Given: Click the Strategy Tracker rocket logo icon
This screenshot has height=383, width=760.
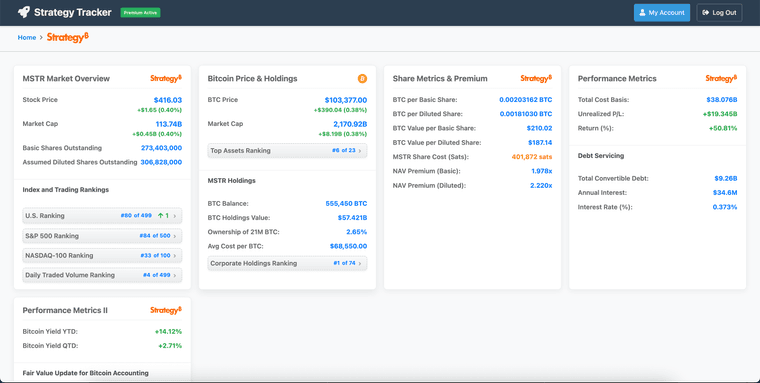Looking at the screenshot, I should (x=24, y=12).
